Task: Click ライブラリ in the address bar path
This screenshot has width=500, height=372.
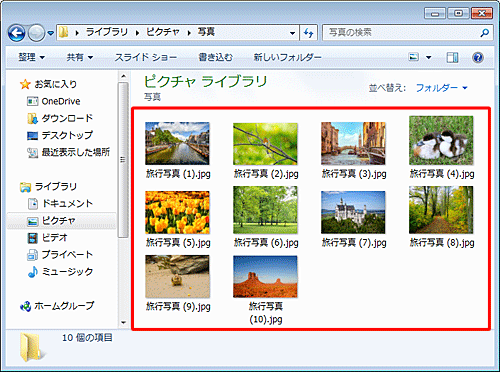Action: [107, 32]
